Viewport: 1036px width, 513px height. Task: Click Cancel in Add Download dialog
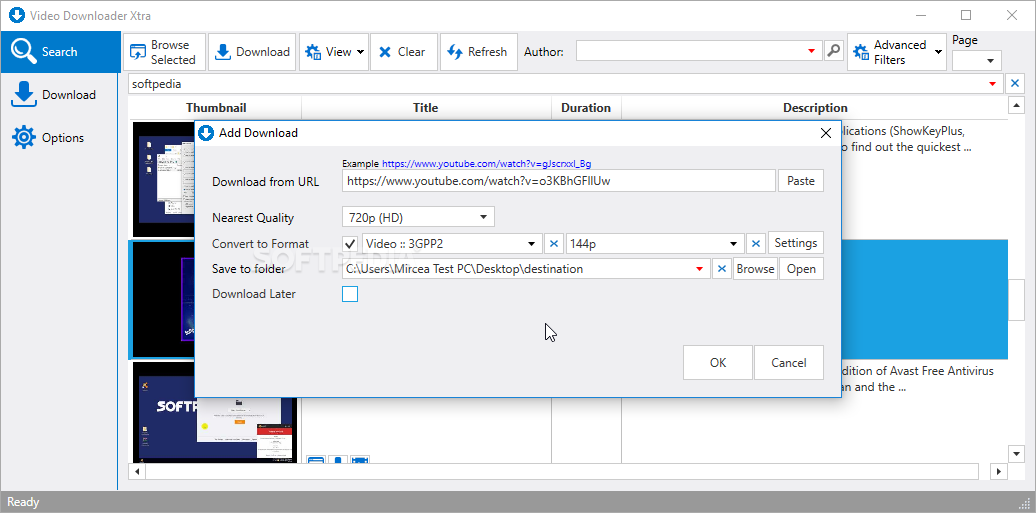pyautogui.click(x=789, y=362)
